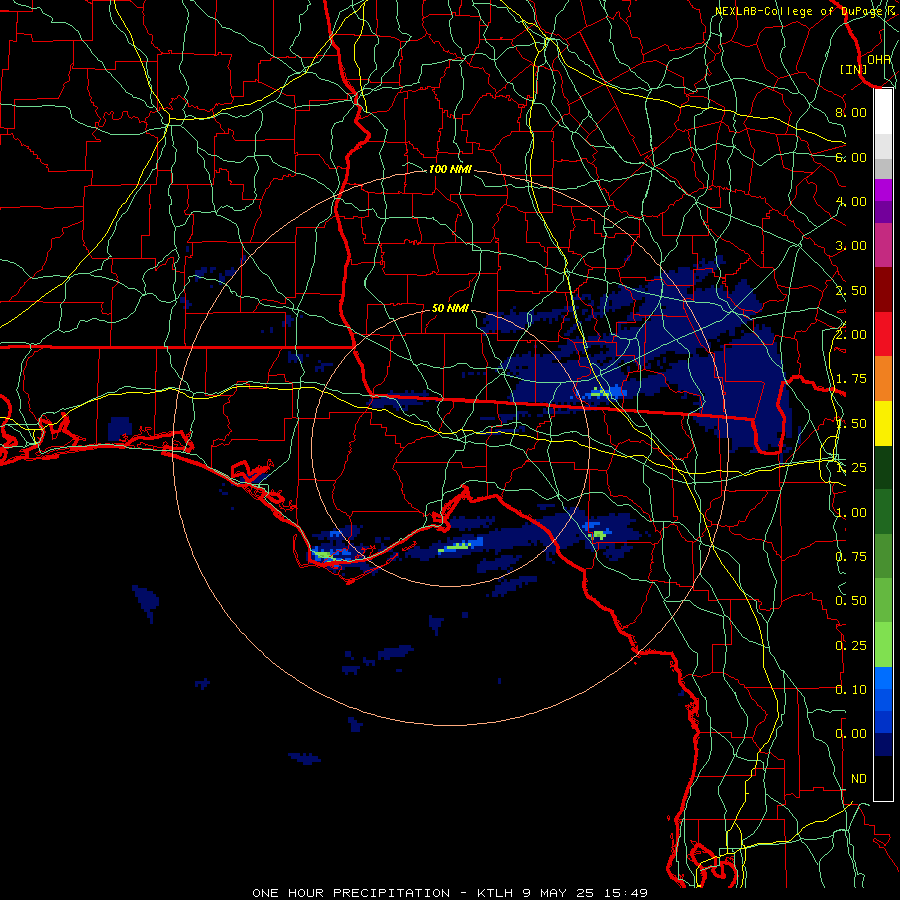The height and width of the screenshot is (900, 900).
Task: Click the 1.50 scale value
Action: coord(851,424)
